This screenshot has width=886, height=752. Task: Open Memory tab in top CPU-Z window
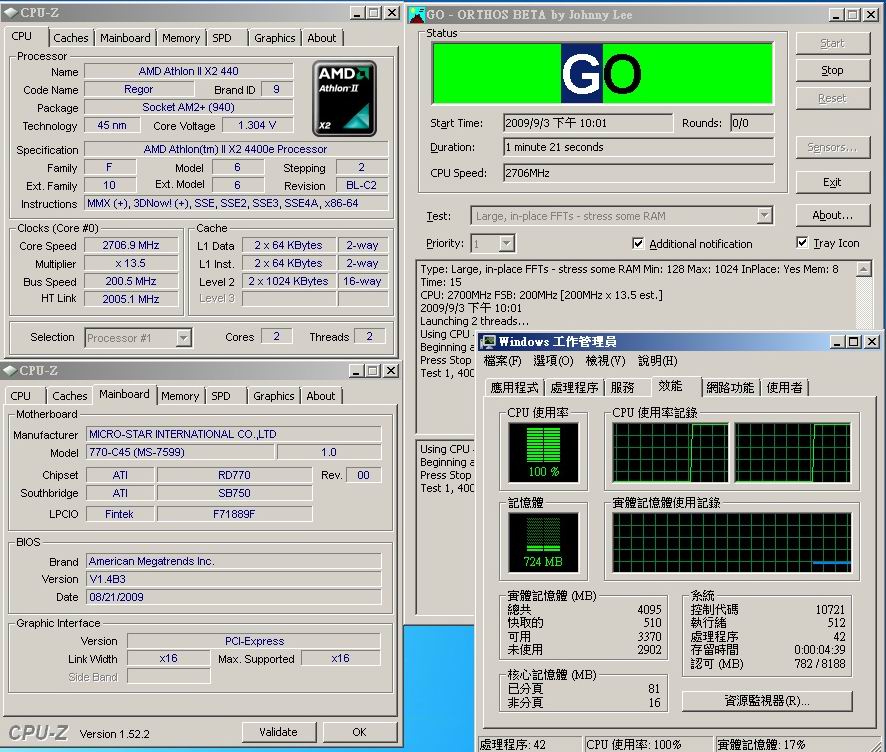[181, 38]
